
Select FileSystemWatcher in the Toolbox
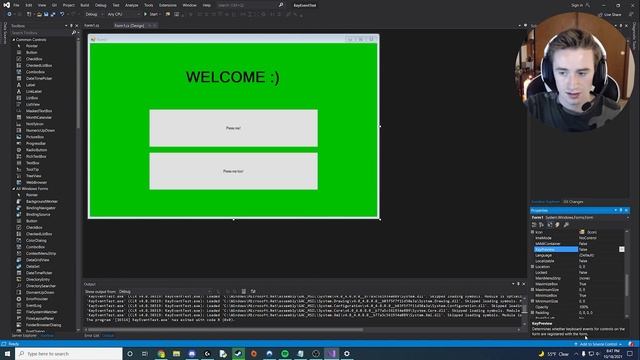pyautogui.click(x=42, y=312)
